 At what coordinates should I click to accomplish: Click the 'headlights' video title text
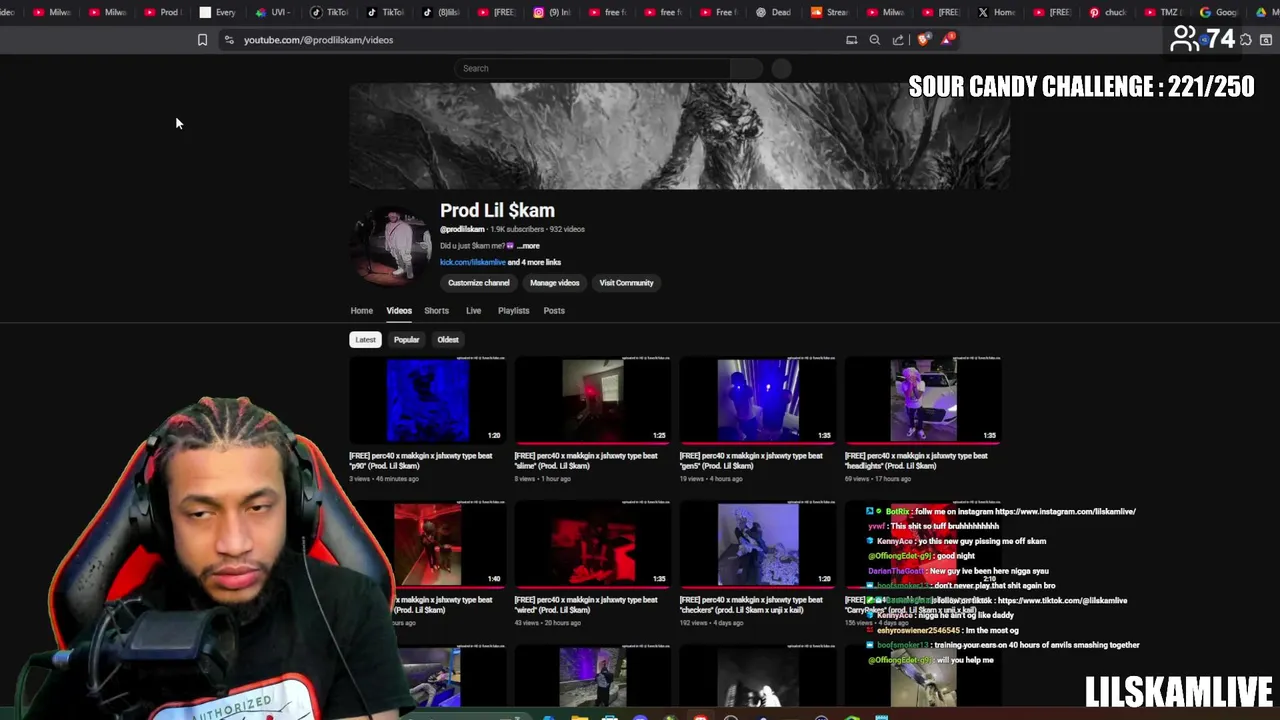(x=916, y=461)
